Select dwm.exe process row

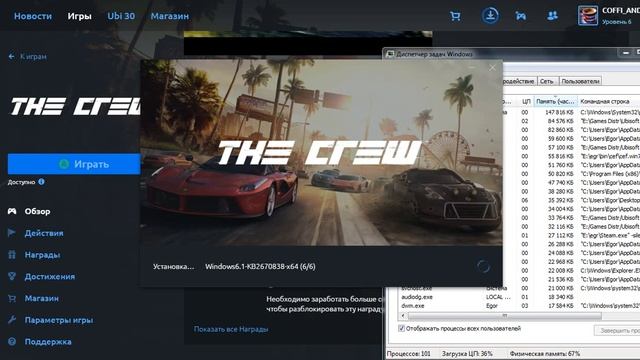[519, 306]
